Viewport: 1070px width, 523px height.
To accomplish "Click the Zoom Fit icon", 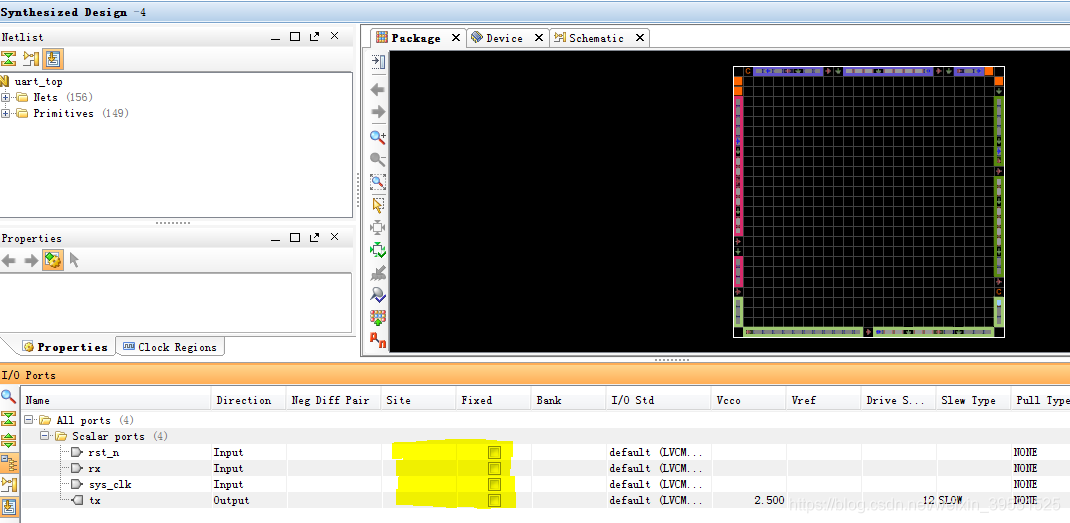I will click(378, 182).
